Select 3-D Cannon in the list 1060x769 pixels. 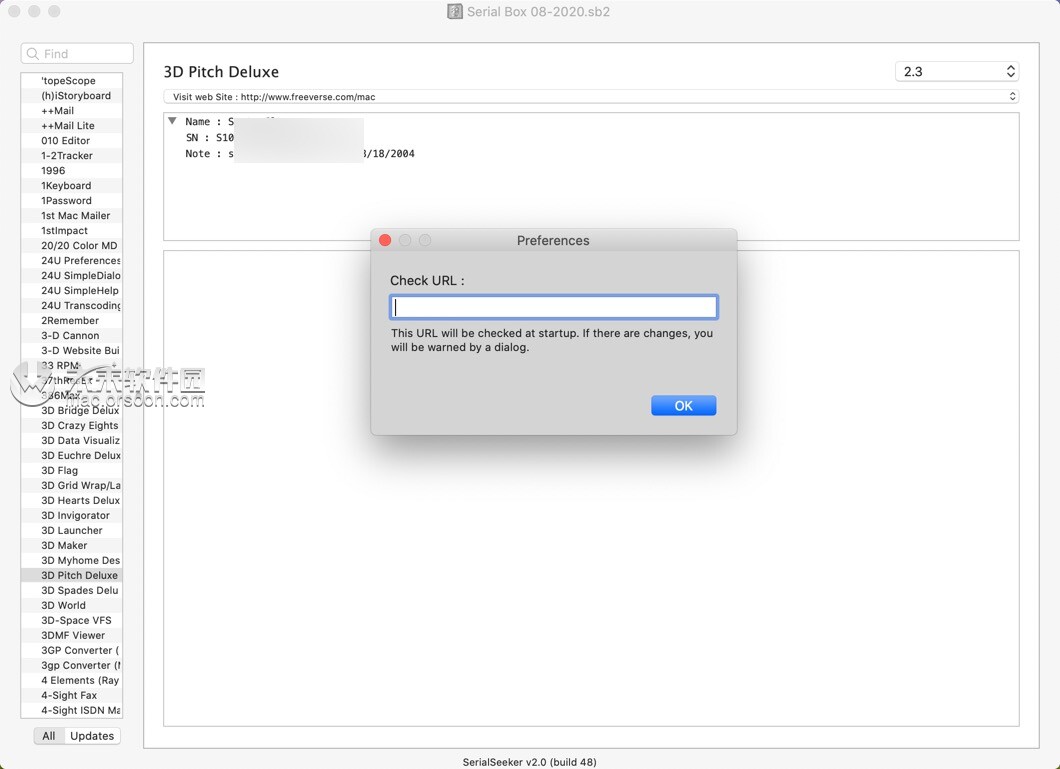pyautogui.click(x=72, y=335)
